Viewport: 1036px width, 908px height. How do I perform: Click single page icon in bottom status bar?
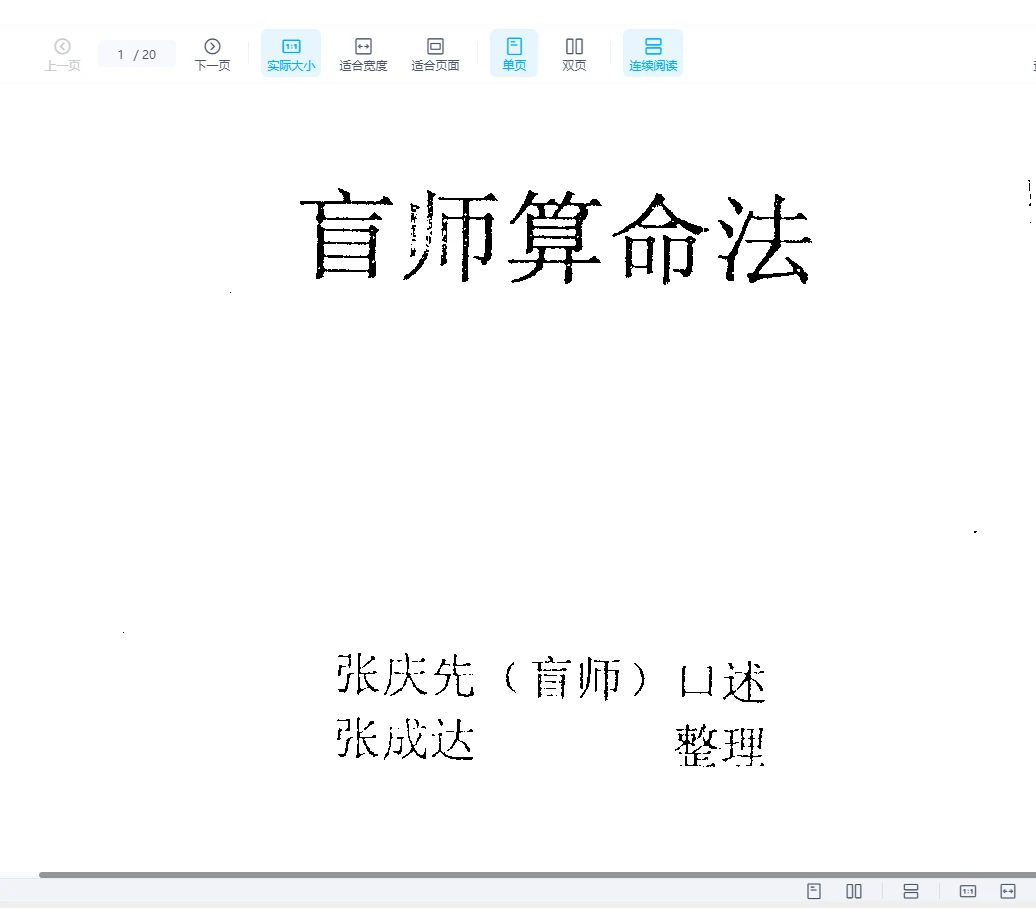(x=814, y=891)
